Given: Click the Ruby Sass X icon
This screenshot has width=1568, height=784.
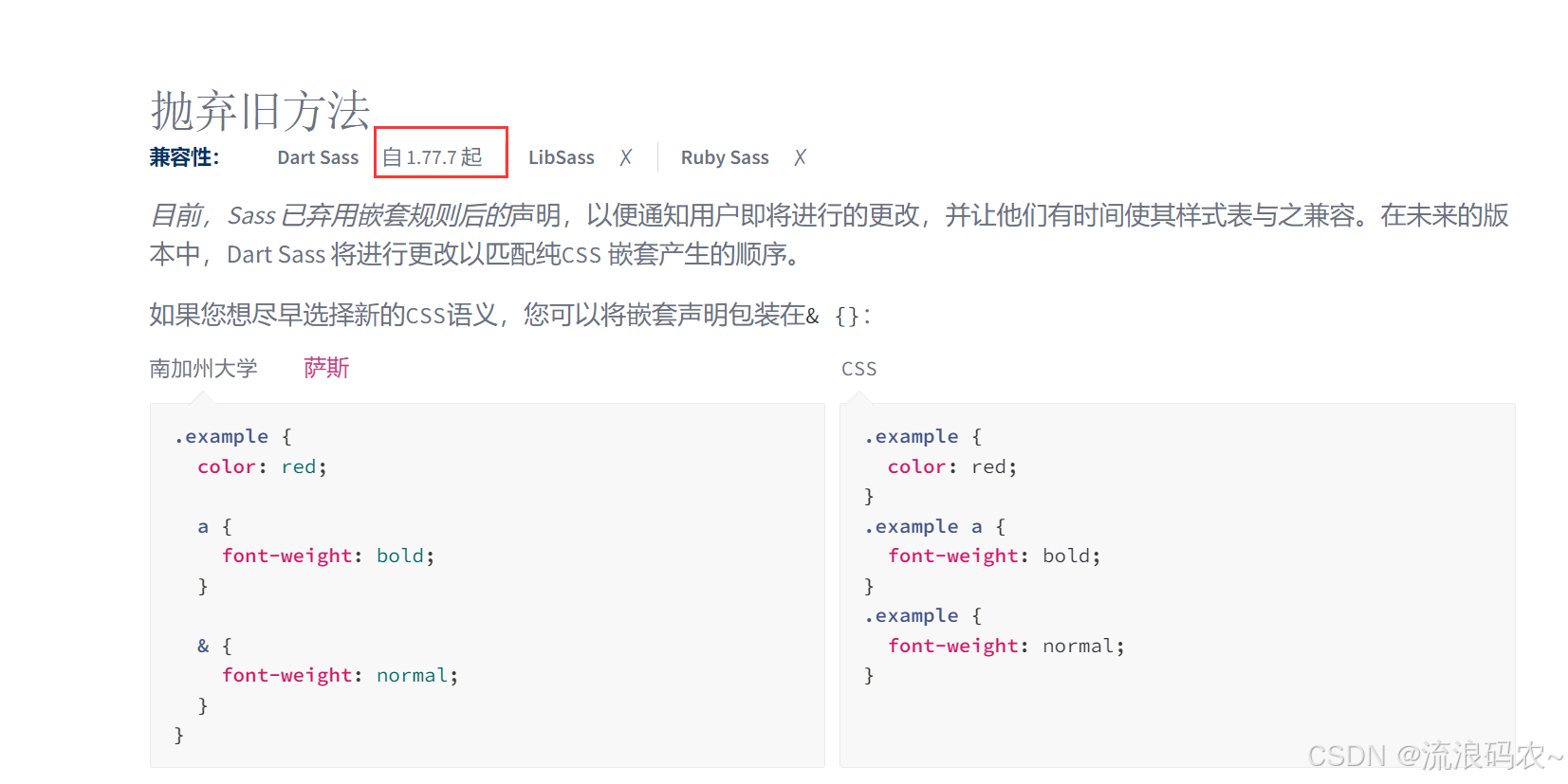Looking at the screenshot, I should coord(801,157).
